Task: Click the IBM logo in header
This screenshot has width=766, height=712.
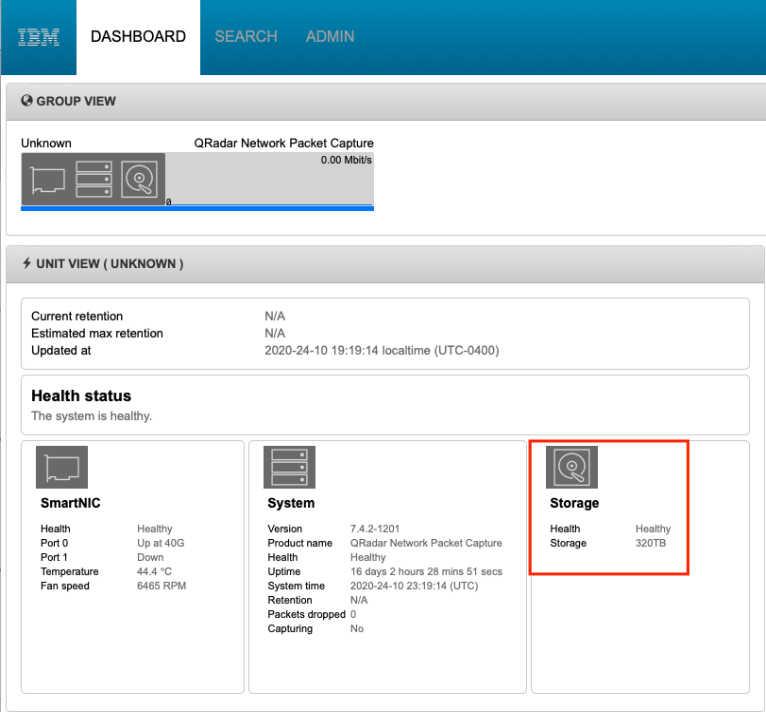Action: [39, 37]
